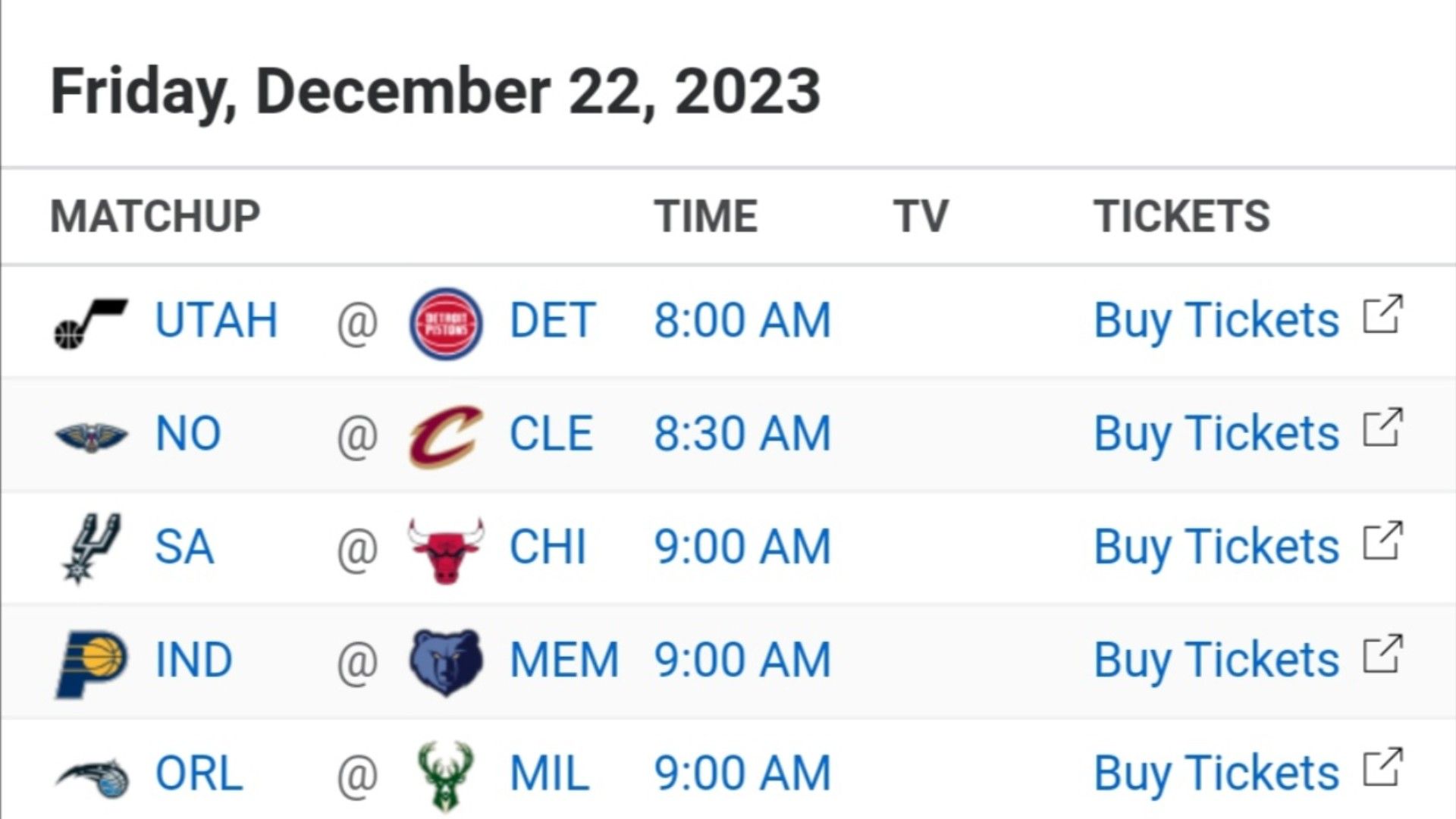This screenshot has width=1456, height=819.
Task: Open the UTAH team link
Action: click(x=216, y=320)
